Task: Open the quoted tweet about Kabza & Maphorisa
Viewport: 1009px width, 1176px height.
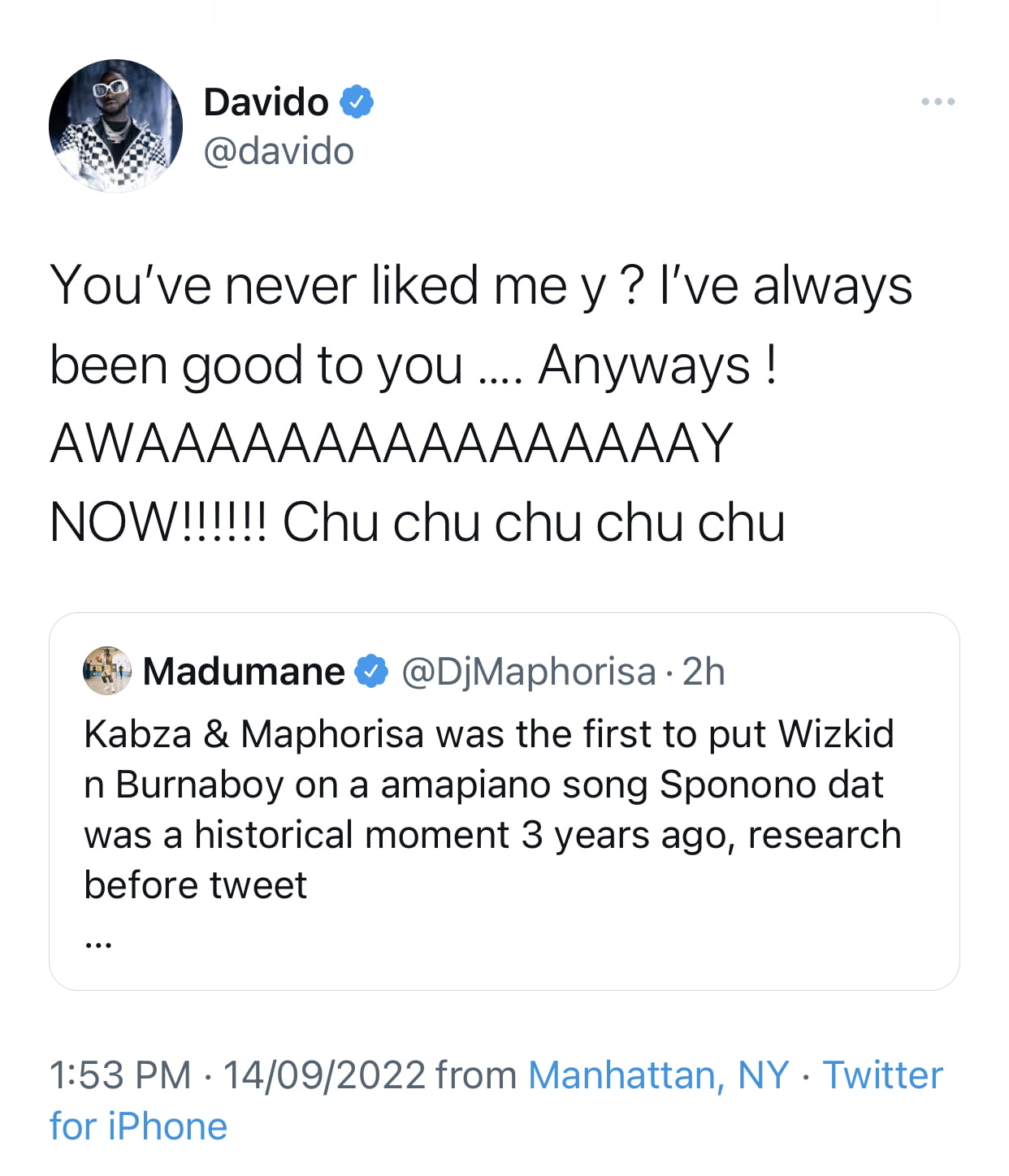Action: pos(505,802)
